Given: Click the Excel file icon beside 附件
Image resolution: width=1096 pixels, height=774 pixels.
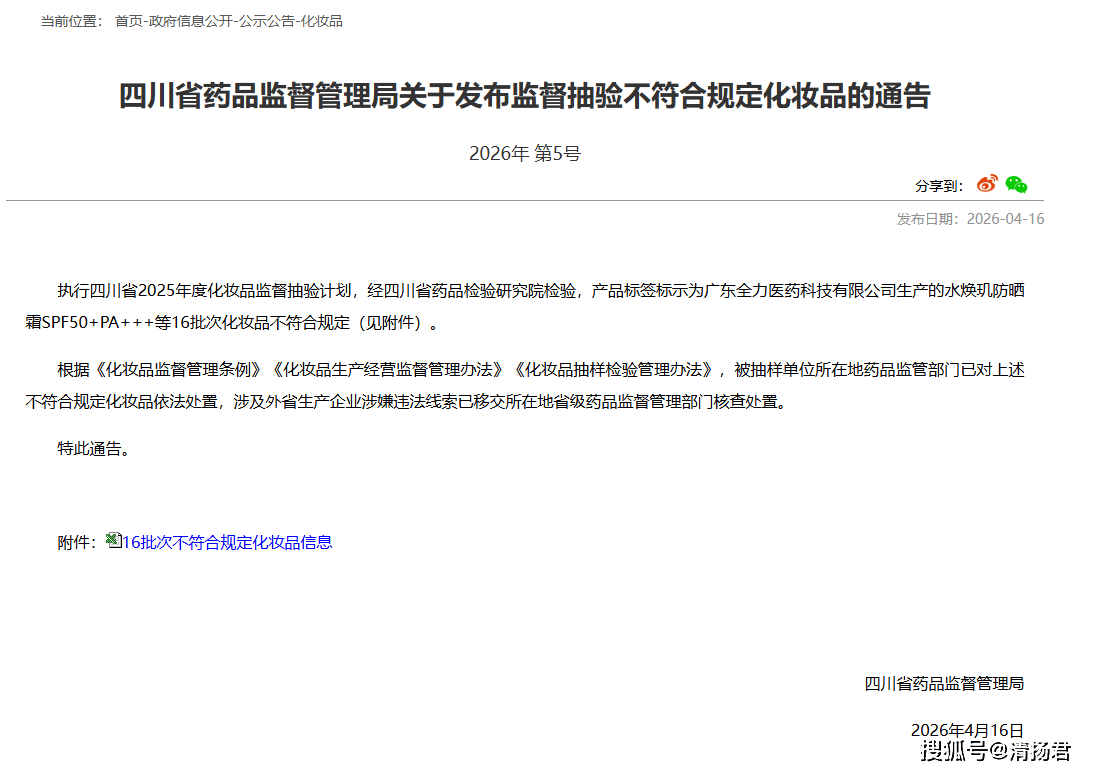Looking at the screenshot, I should [x=114, y=540].
